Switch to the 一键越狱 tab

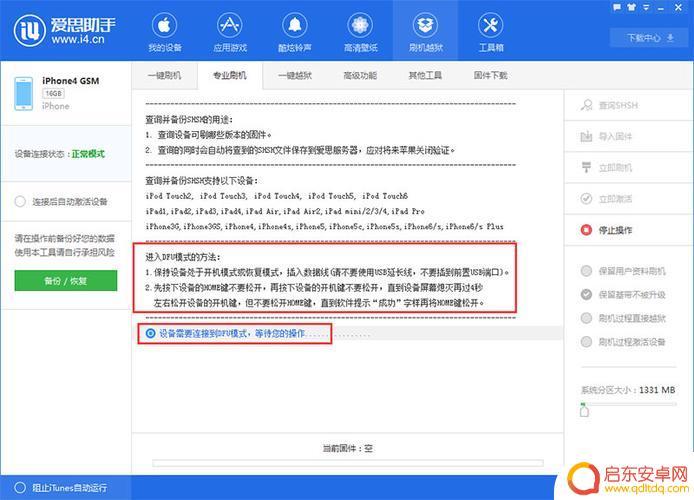(x=295, y=76)
